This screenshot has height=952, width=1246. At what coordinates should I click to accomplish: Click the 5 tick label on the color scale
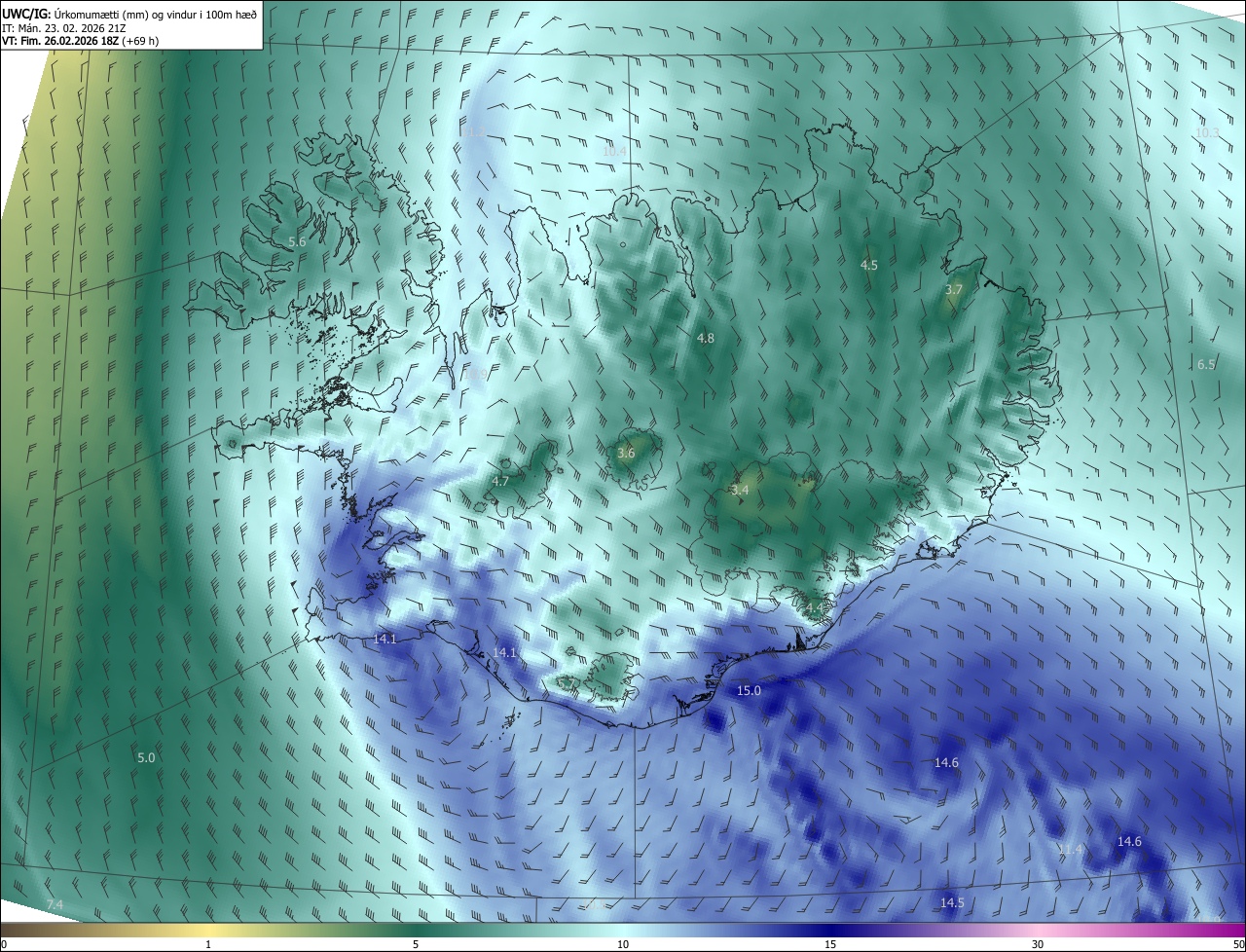(x=416, y=944)
